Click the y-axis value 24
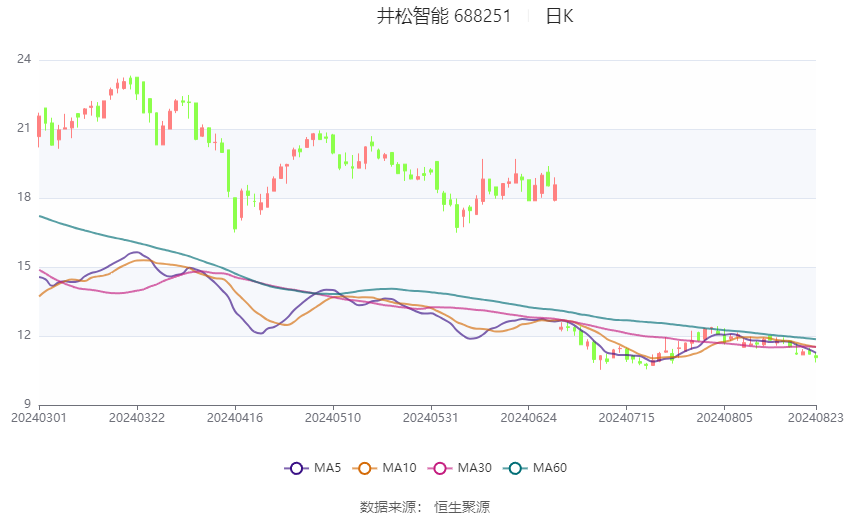The width and height of the screenshot is (850, 517). click(x=24, y=59)
